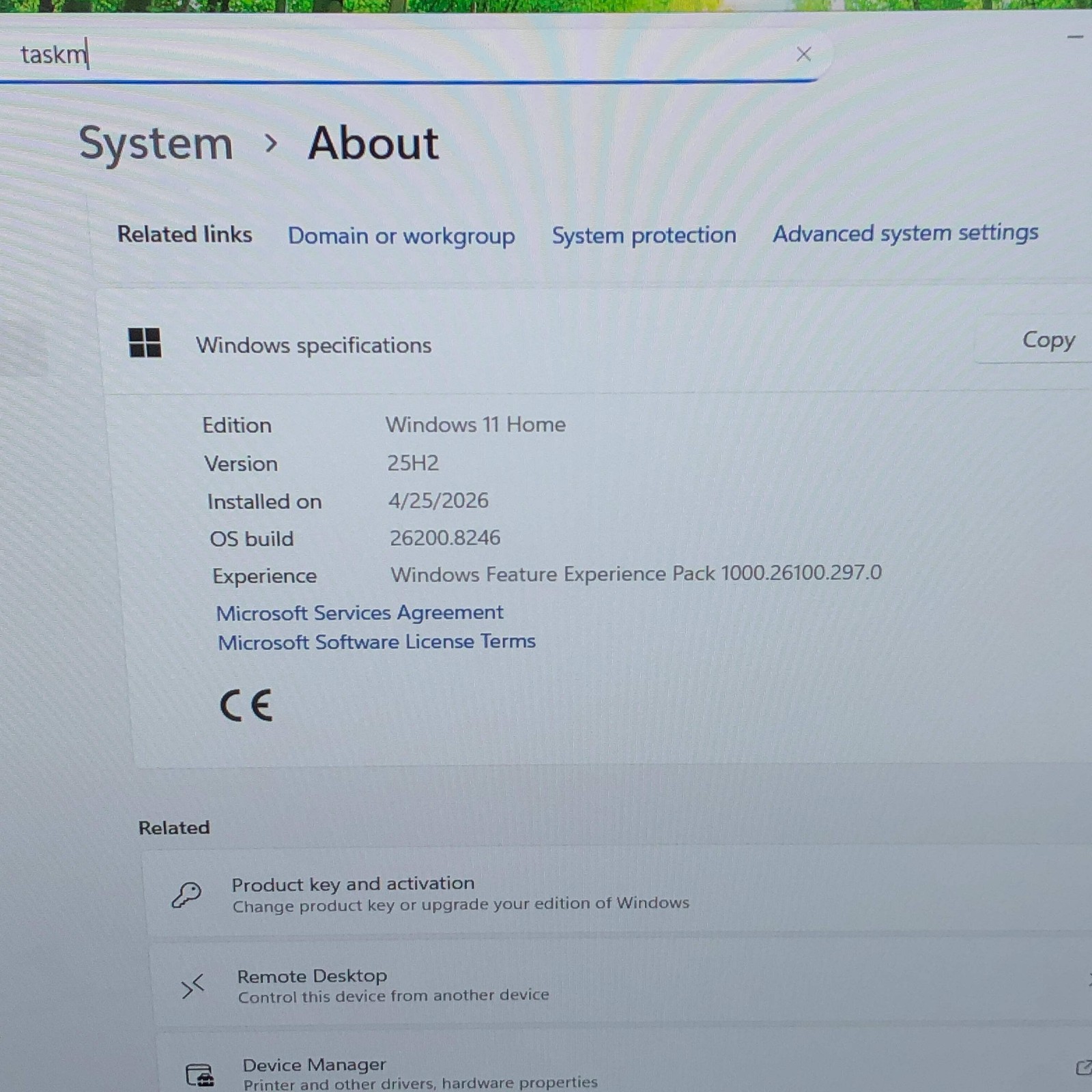Viewport: 1092px width, 1092px height.
Task: Click the external link icon on Device Manager row
Action: click(1082, 1067)
